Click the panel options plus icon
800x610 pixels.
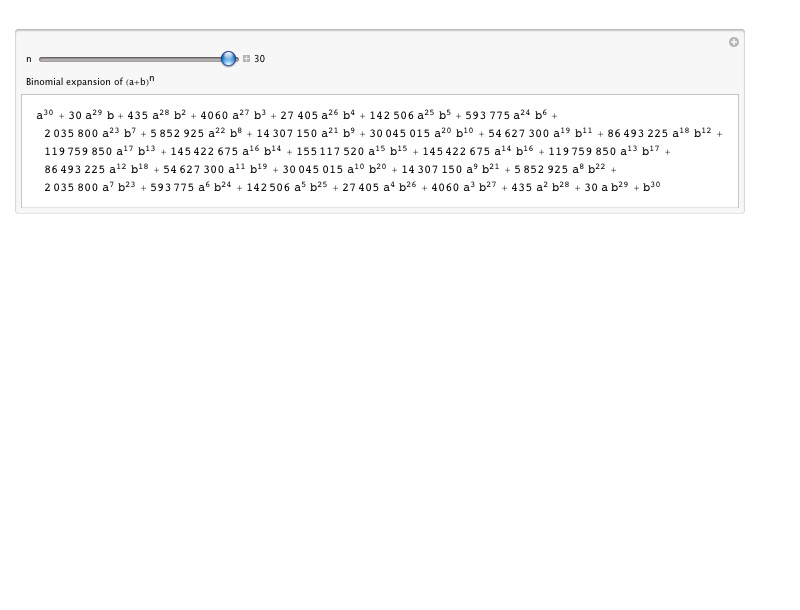[734, 42]
